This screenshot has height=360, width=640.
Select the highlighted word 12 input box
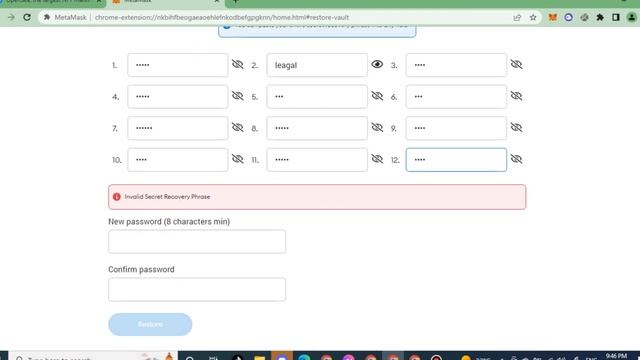[x=456, y=160]
